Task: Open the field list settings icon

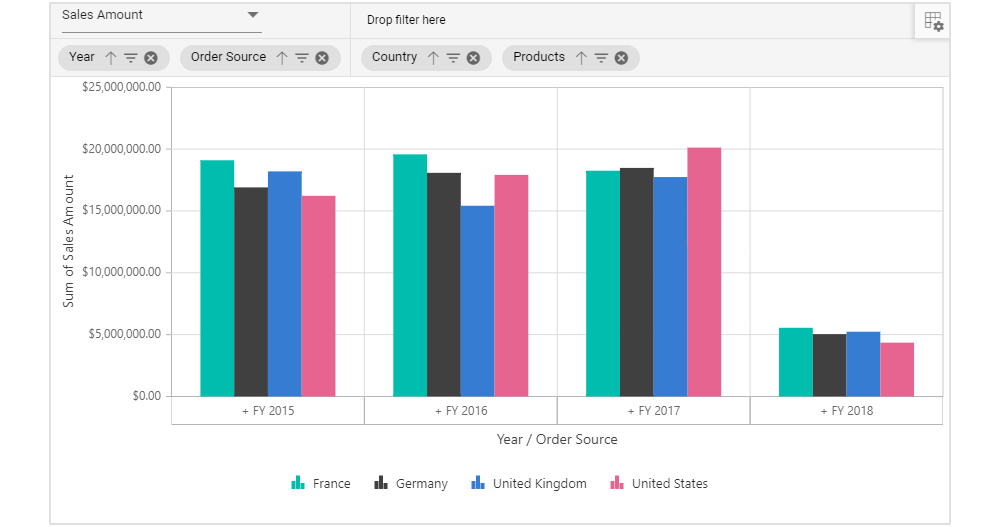Action: click(933, 21)
